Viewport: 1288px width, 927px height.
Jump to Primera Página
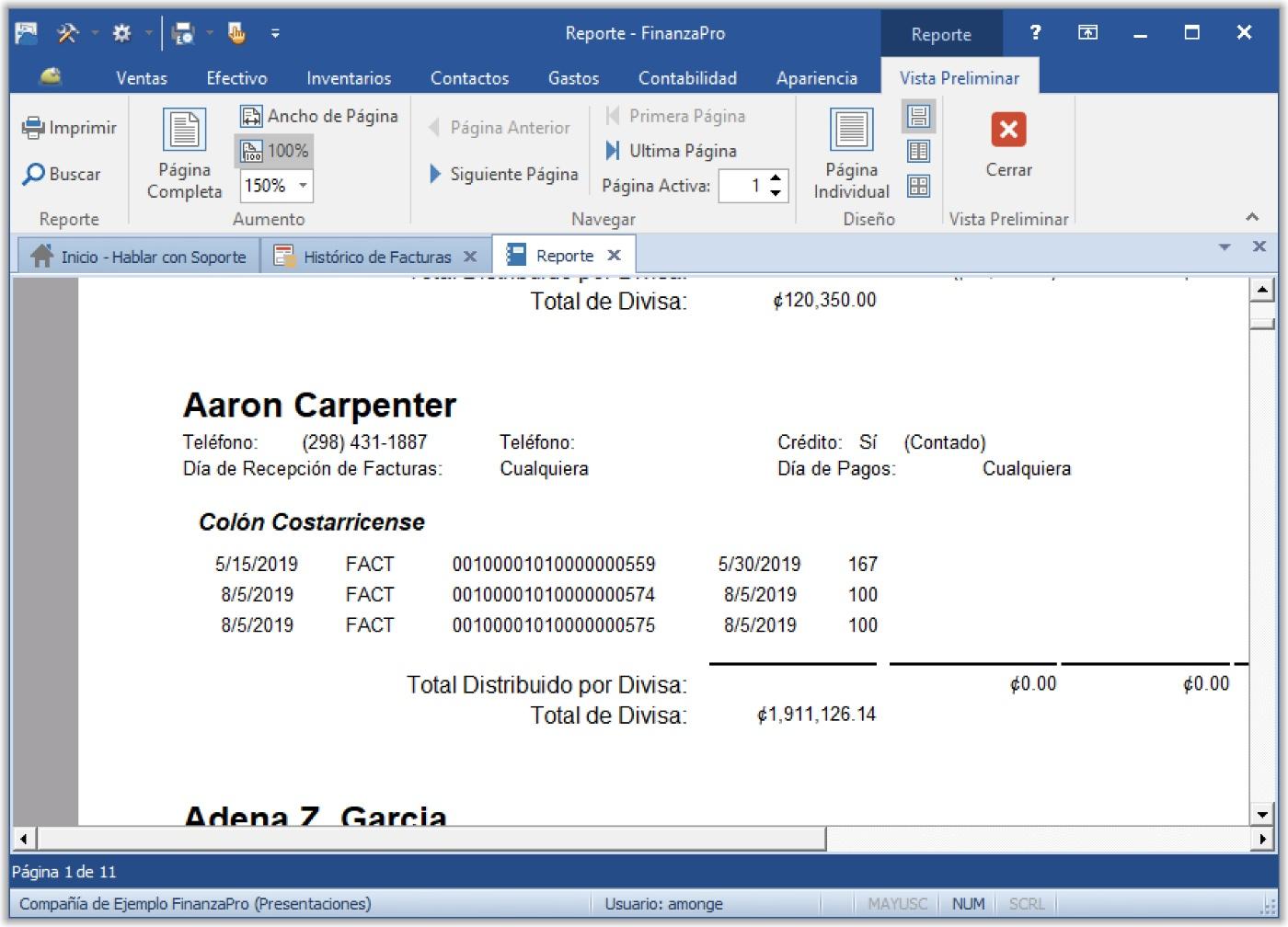pos(674,116)
